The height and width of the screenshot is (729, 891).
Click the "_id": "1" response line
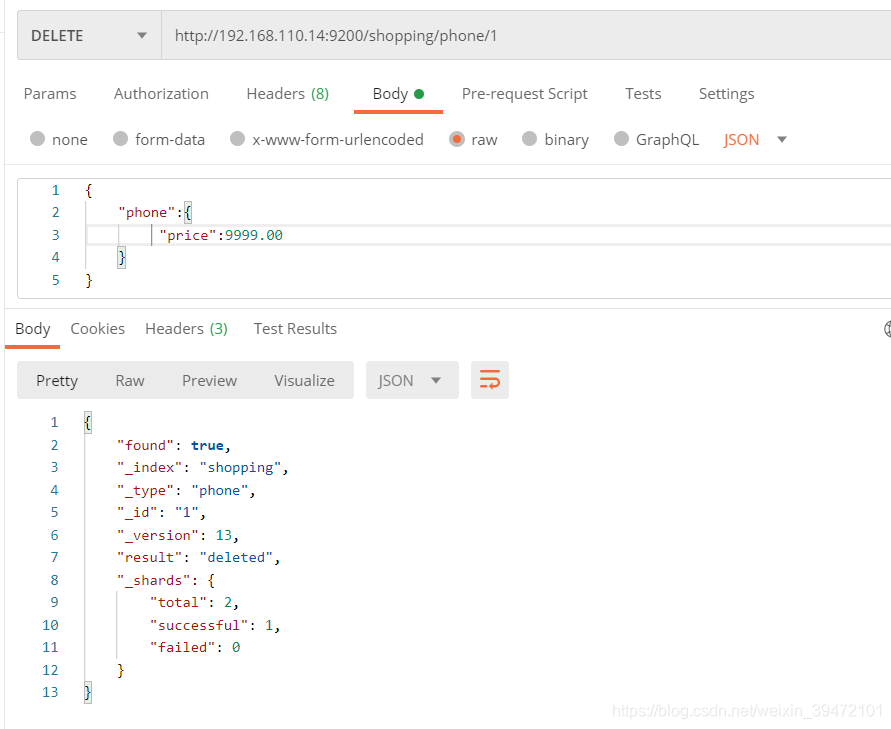coord(161,513)
